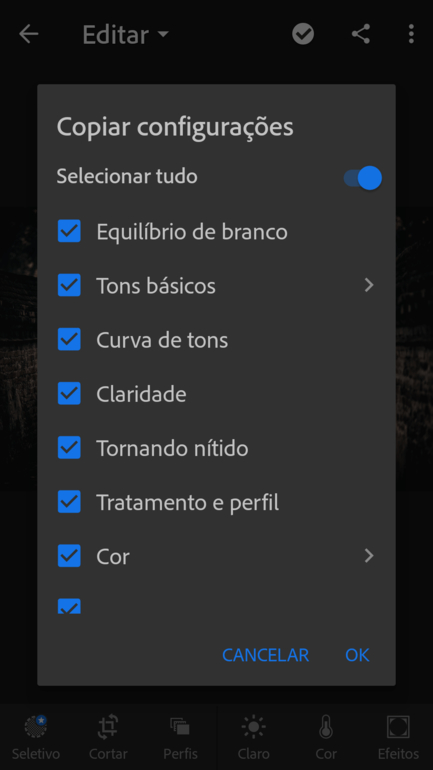
Task: Uncheck the Curva de tons checkbox
Action: (69, 339)
